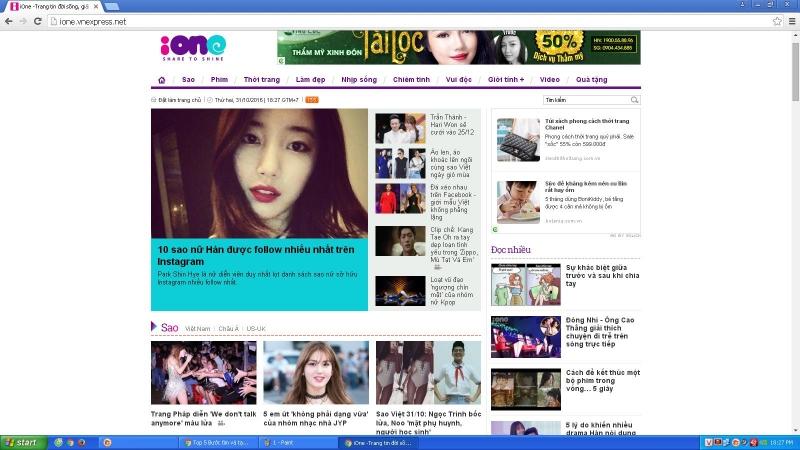The height and width of the screenshot is (450, 800).
Task: Bookmark this page with the star icon
Action: click(777, 21)
